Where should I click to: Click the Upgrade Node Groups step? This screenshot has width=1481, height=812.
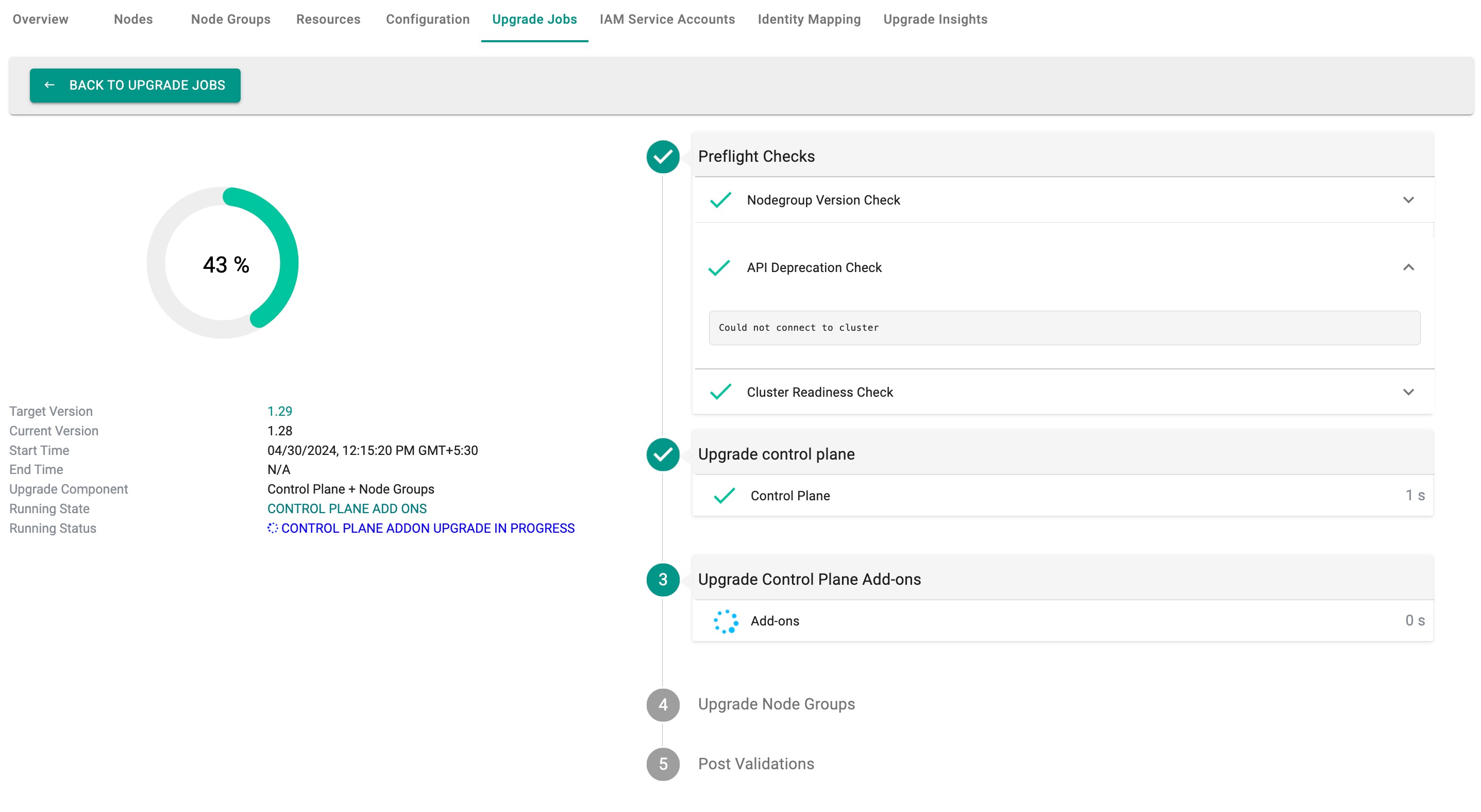click(776, 704)
